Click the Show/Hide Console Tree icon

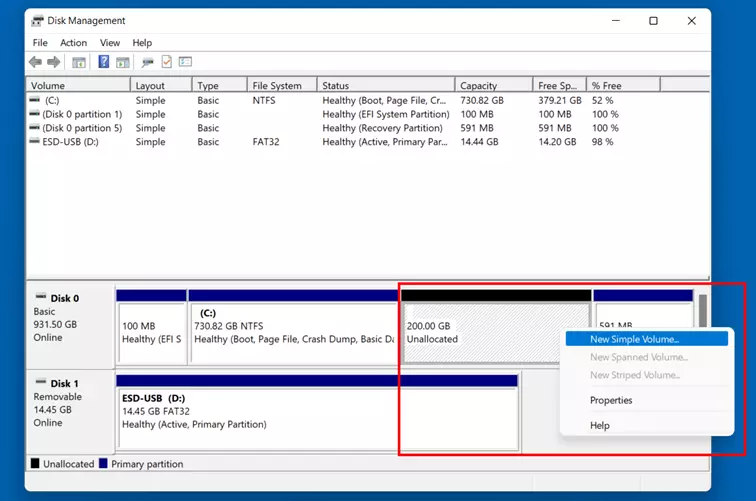click(79, 62)
